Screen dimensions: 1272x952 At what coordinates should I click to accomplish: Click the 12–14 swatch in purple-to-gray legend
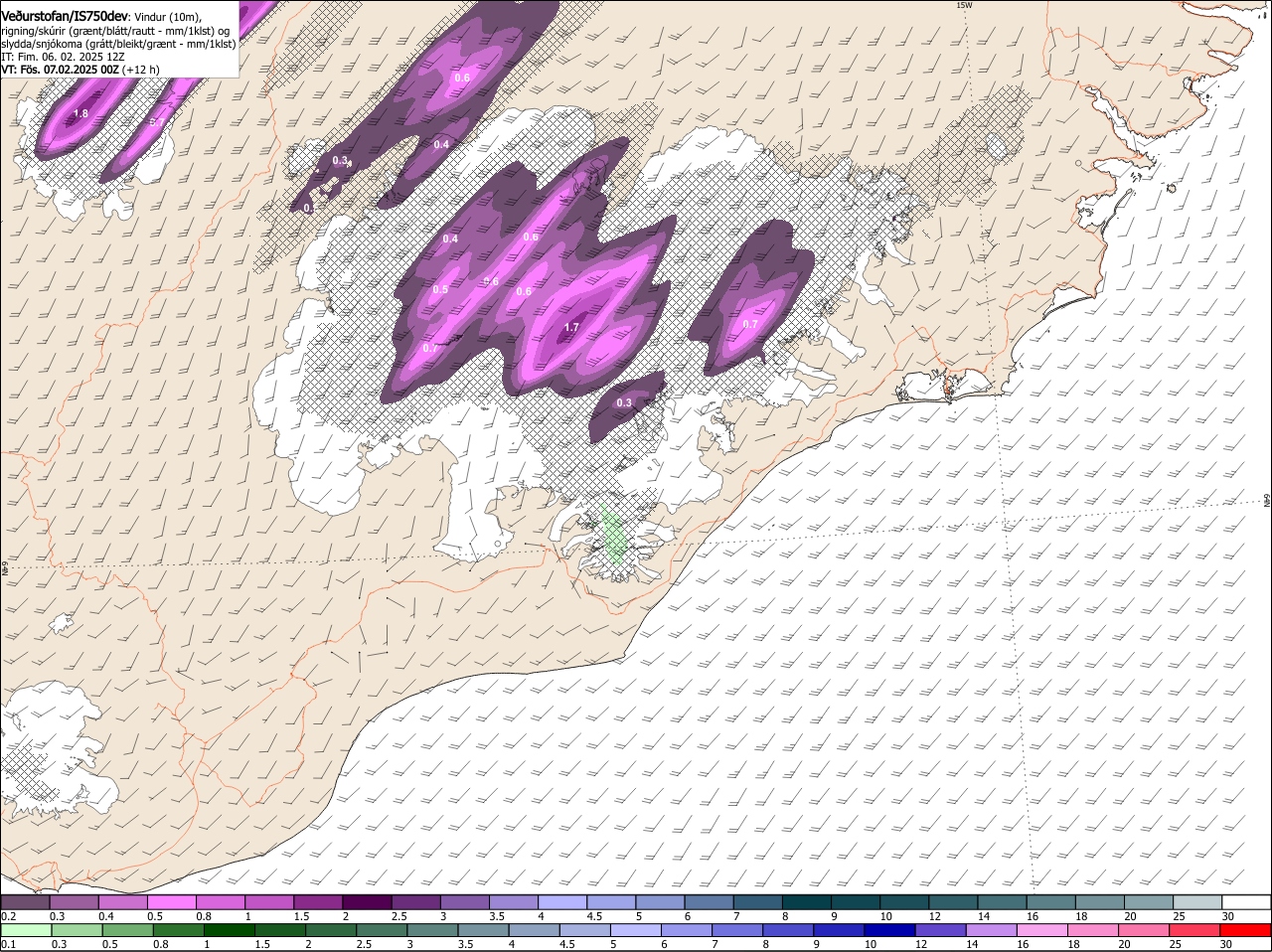pyautogui.click(x=953, y=902)
